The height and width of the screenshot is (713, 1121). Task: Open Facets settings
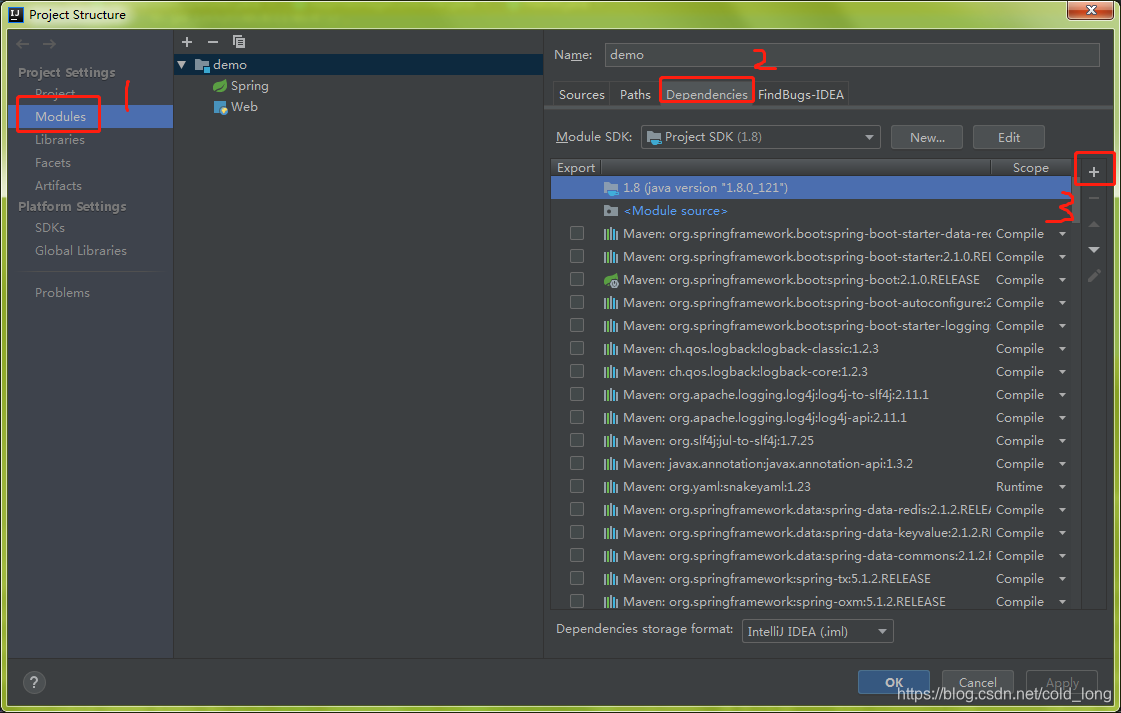coord(53,163)
